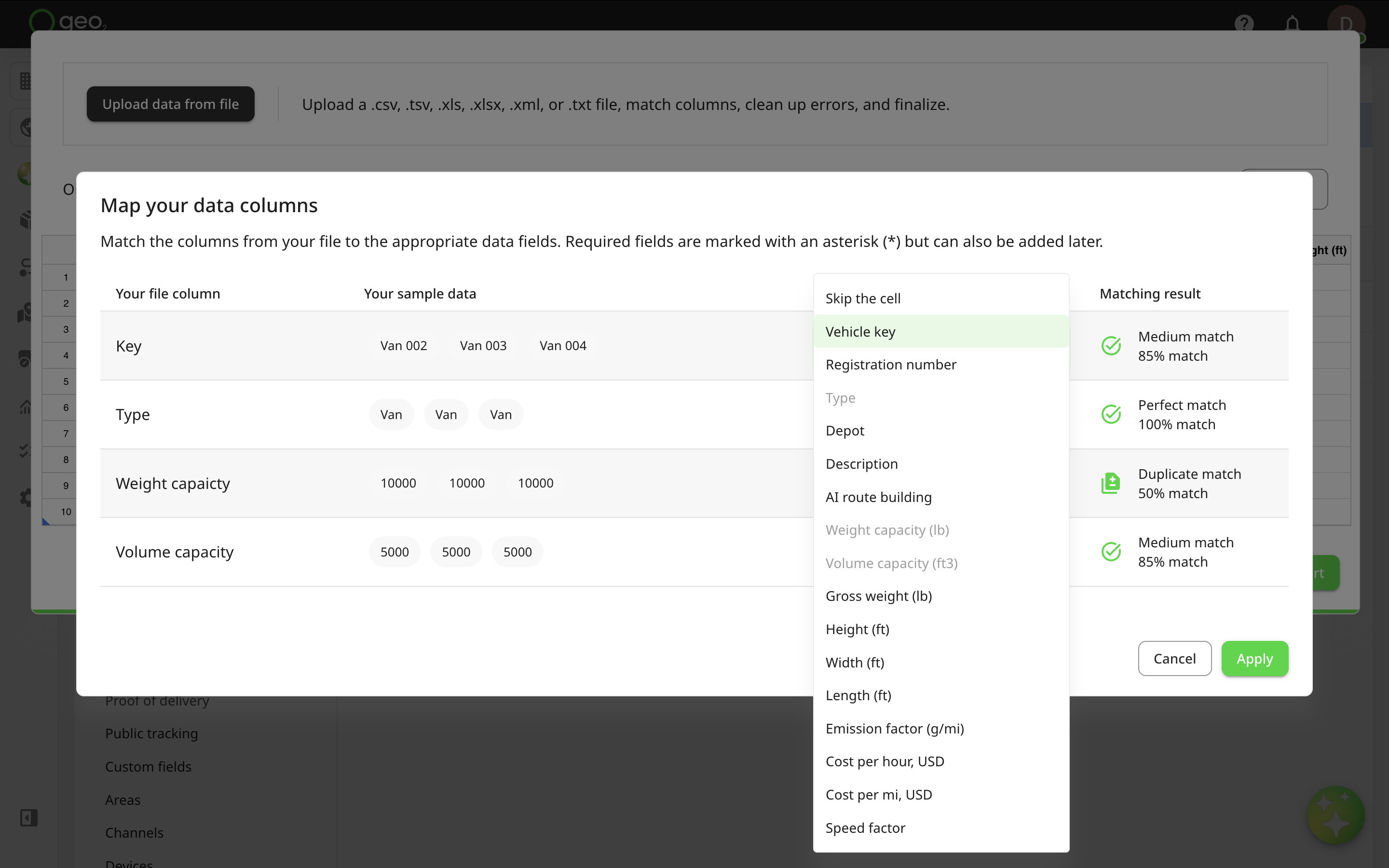The image size is (1389, 868).
Task: Choose Cost per hour, USD
Action: coord(941,761)
